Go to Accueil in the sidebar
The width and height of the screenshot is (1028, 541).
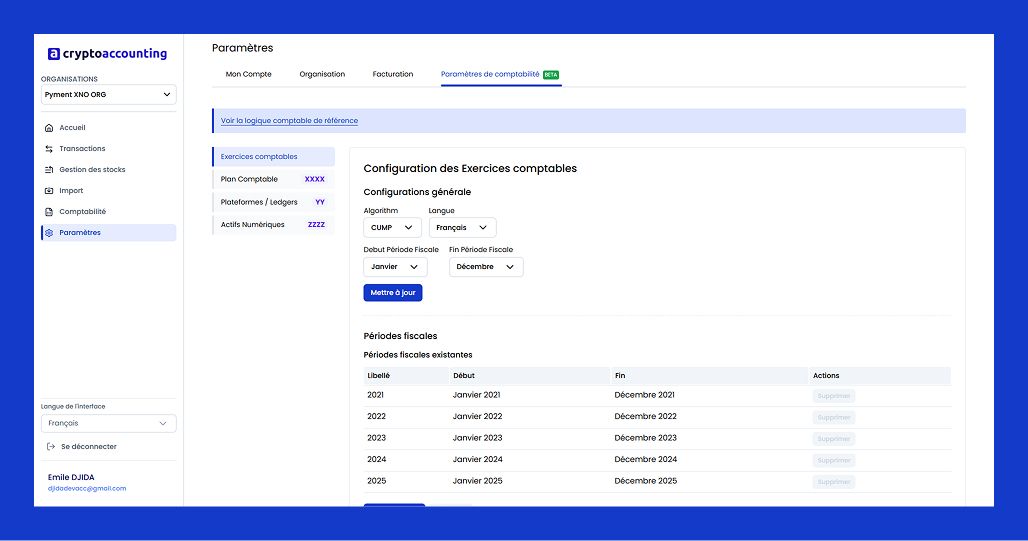pos(108,128)
